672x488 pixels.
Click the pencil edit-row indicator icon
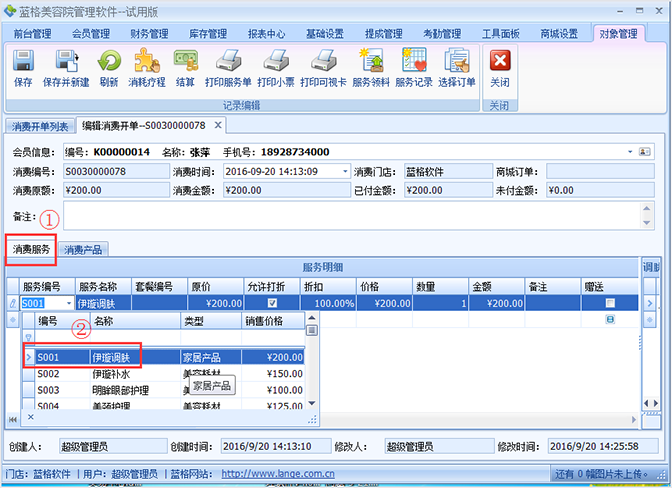(13, 303)
